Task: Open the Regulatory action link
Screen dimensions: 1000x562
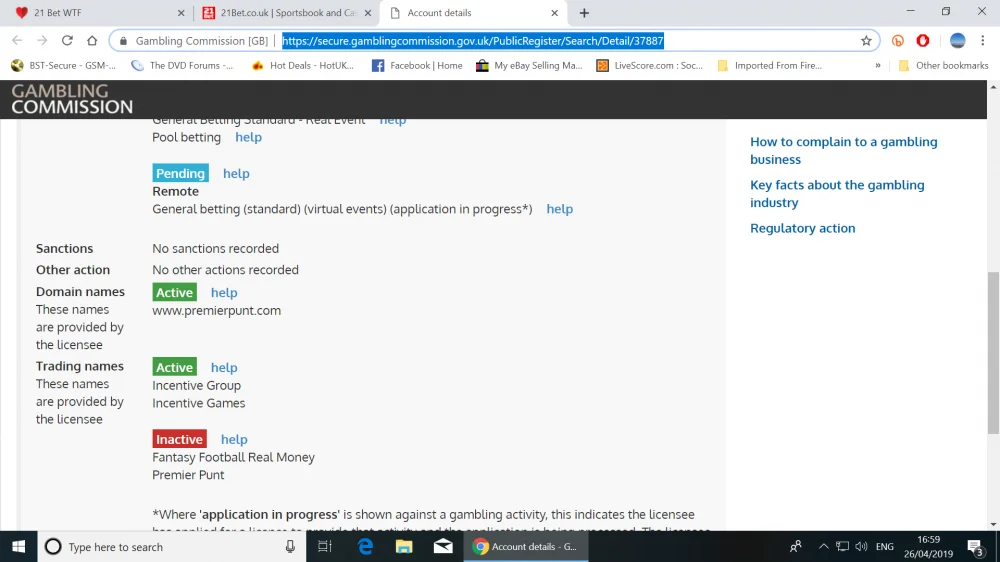Action: coord(802,228)
